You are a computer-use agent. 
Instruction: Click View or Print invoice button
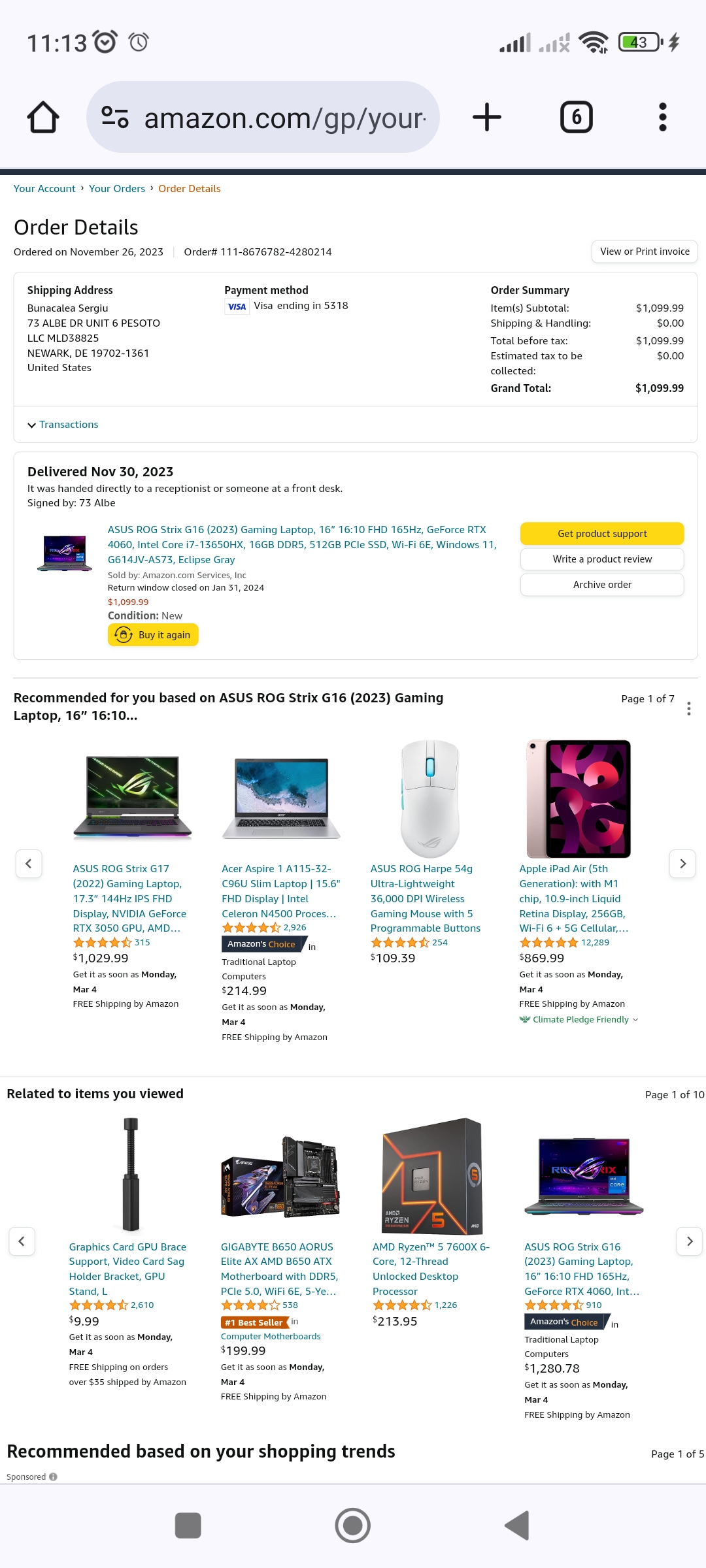645,252
